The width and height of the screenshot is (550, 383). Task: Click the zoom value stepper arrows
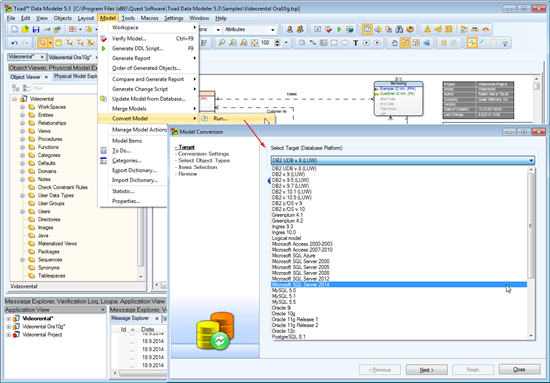[x=277, y=43]
